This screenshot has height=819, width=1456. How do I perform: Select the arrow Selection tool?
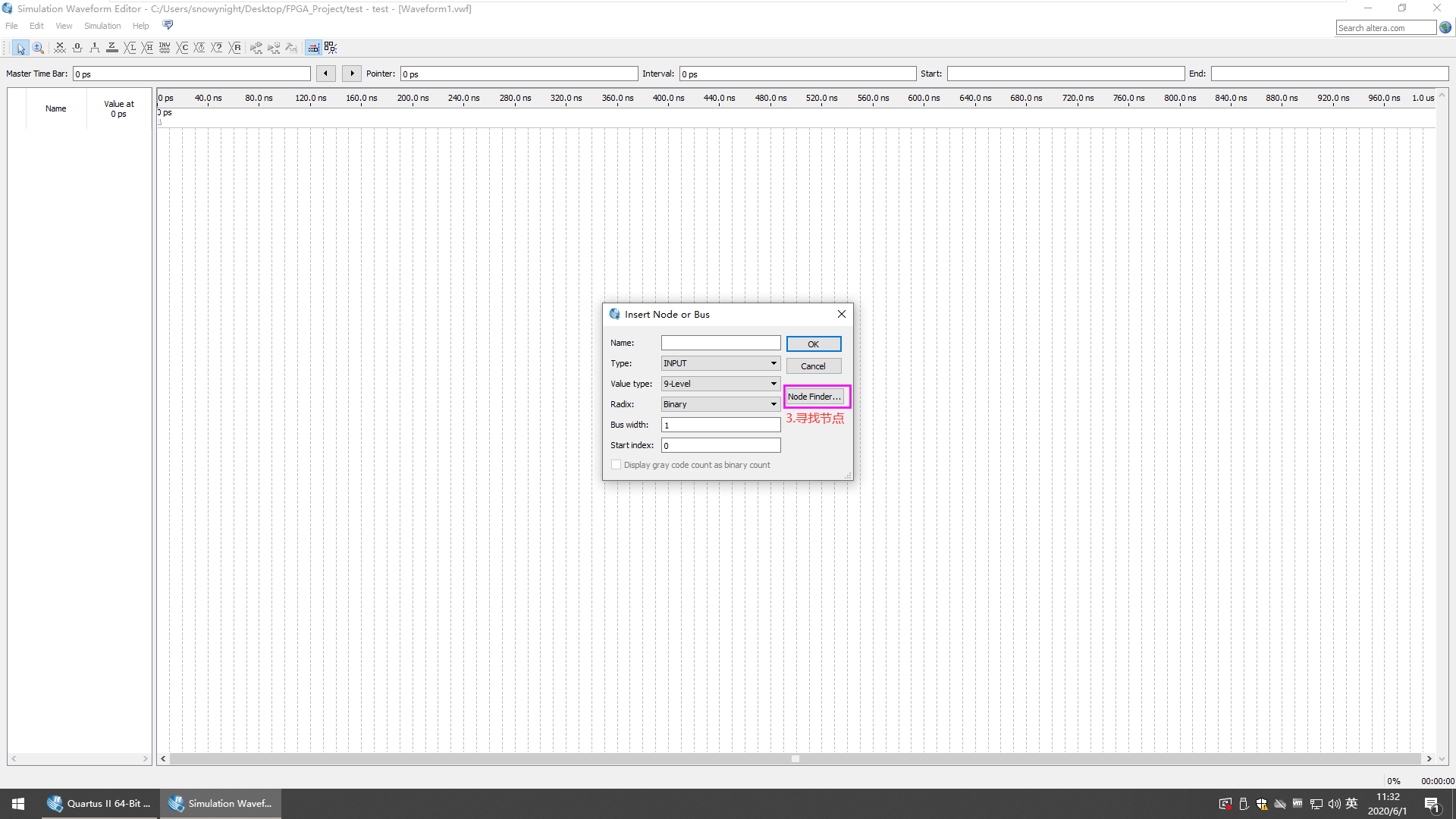click(20, 48)
